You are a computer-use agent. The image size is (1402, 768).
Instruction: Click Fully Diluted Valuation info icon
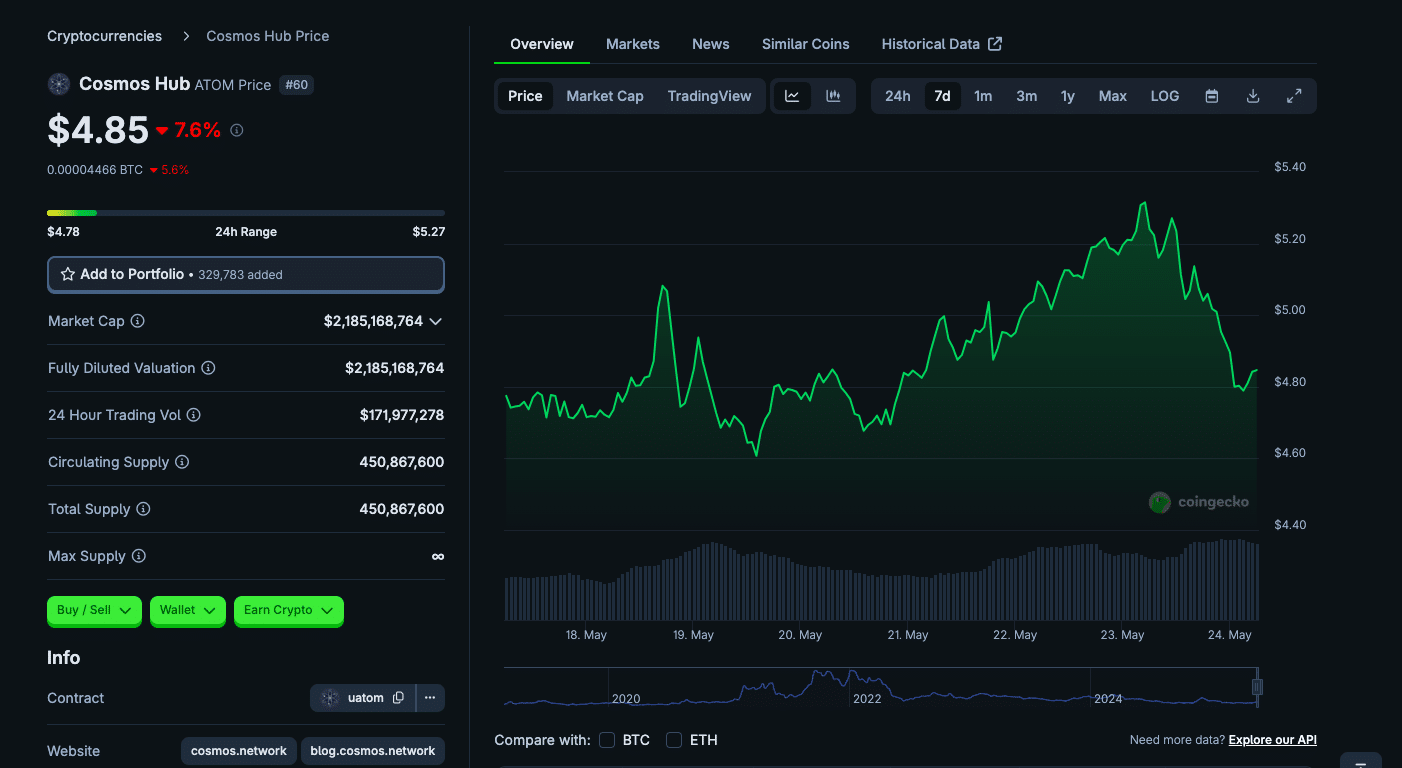click(208, 368)
